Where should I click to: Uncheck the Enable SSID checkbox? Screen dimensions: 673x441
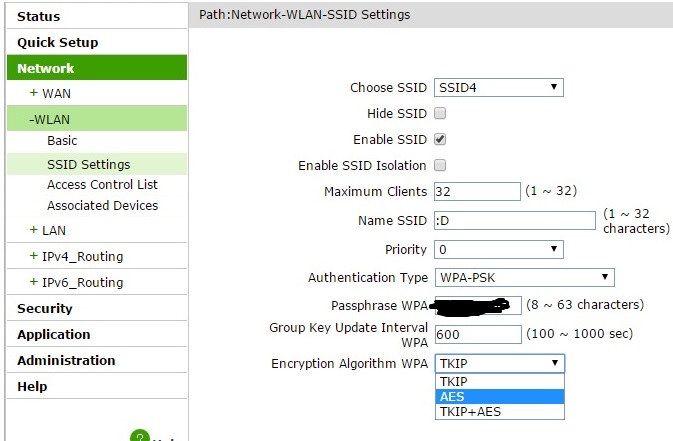[440, 139]
